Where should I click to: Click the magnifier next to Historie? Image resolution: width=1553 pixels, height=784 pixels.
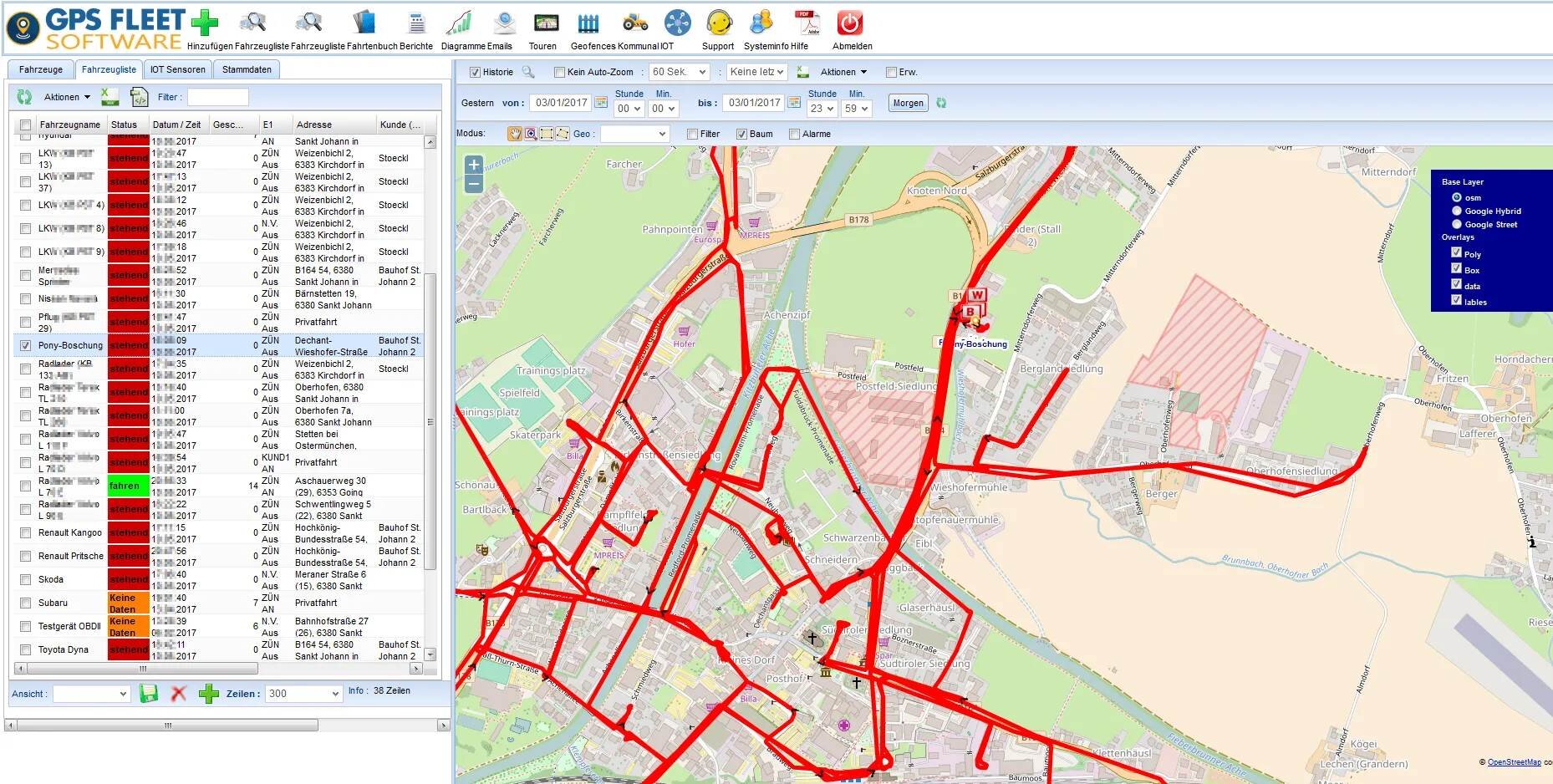point(527,72)
